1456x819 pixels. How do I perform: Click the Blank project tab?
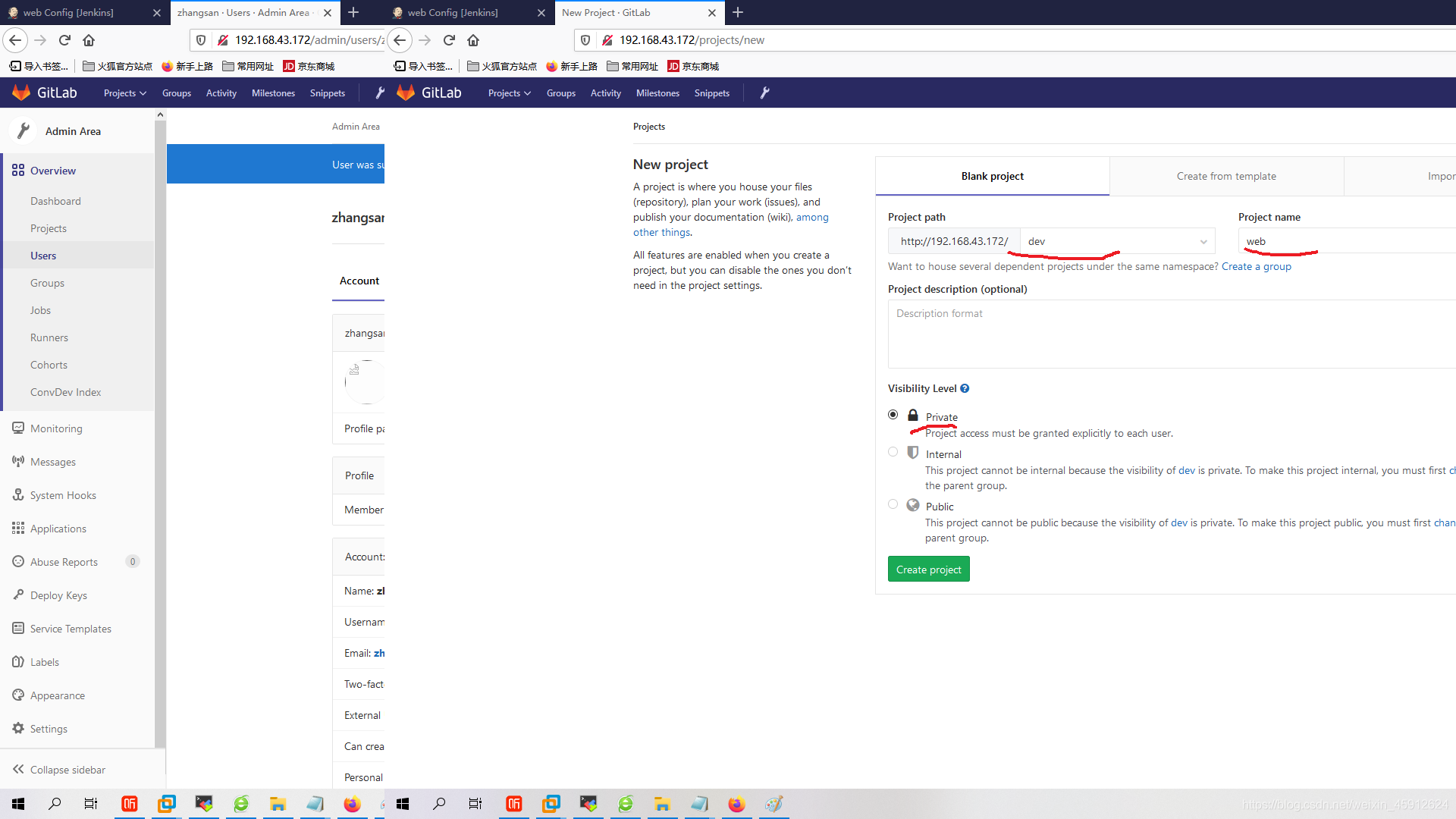tap(991, 176)
